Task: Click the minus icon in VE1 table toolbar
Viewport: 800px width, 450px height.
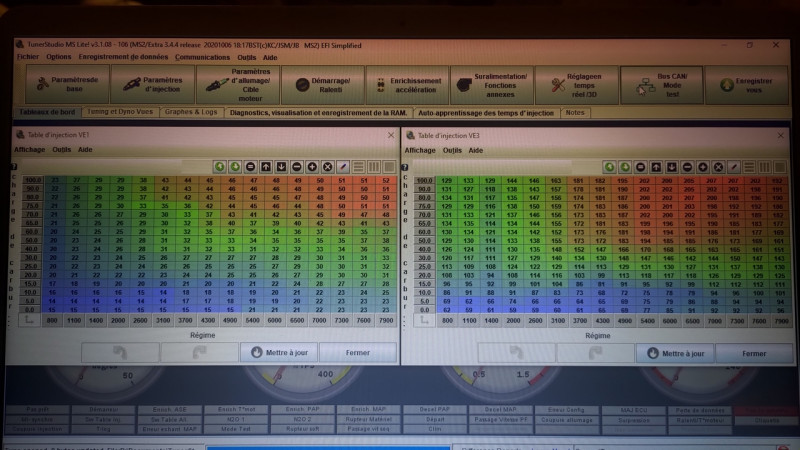Action: (x=295, y=166)
